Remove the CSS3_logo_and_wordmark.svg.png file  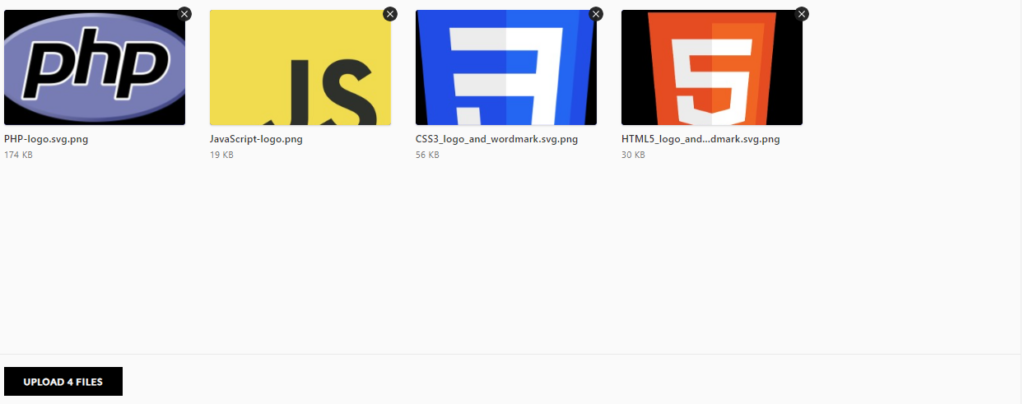point(596,14)
